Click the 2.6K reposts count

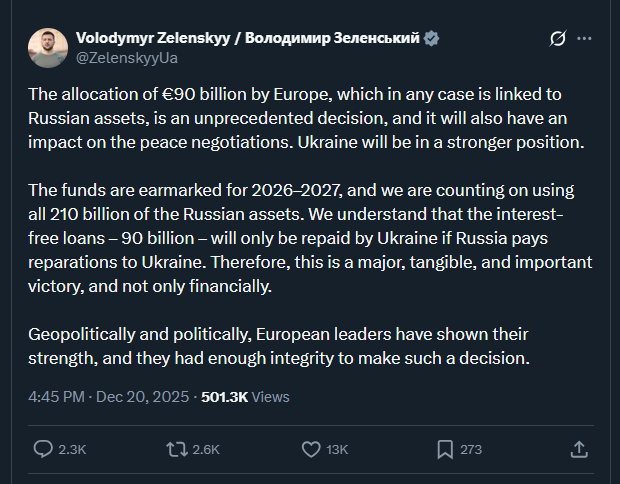pos(205,450)
